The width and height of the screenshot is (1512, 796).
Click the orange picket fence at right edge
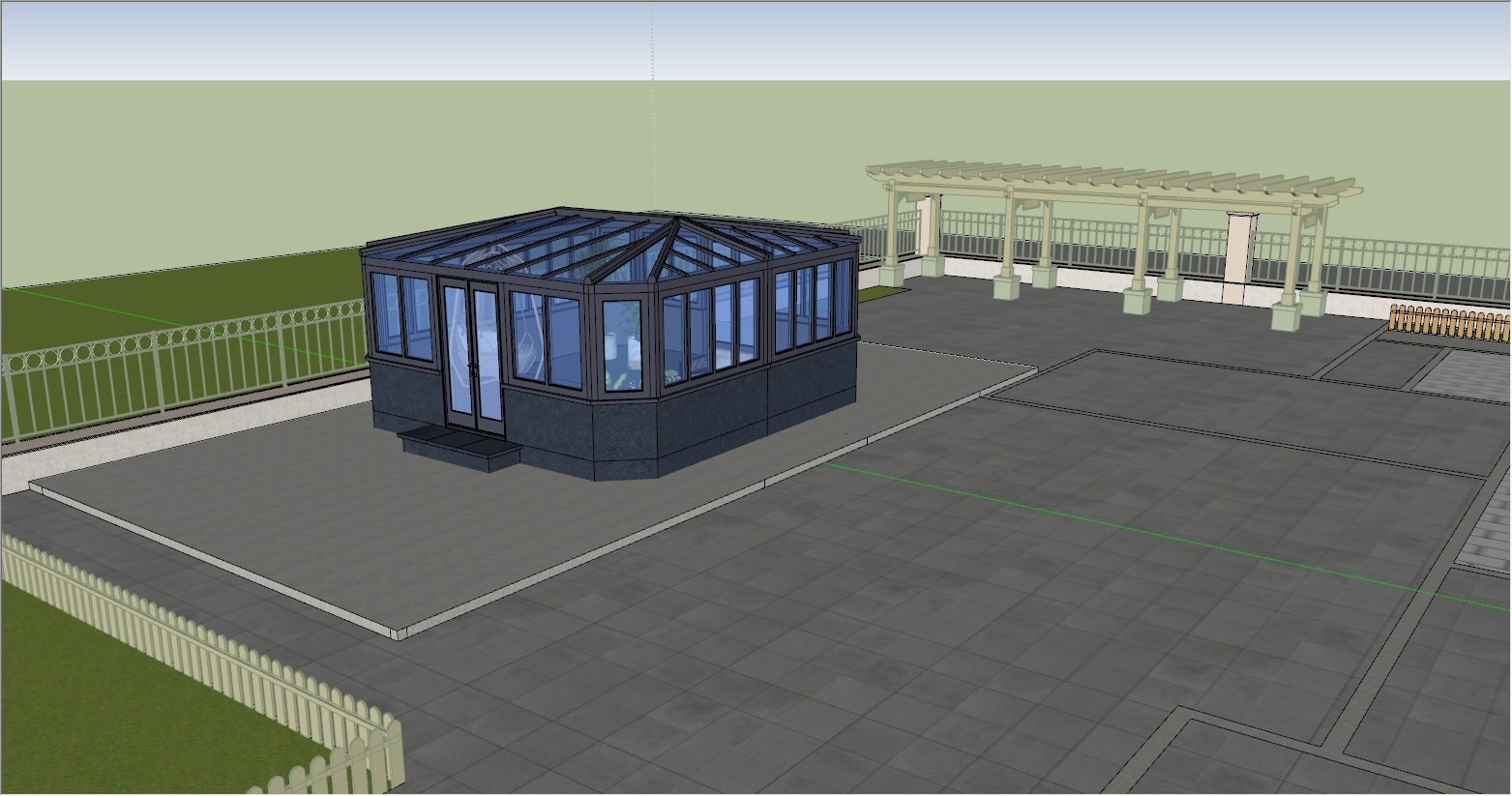pos(1447,322)
